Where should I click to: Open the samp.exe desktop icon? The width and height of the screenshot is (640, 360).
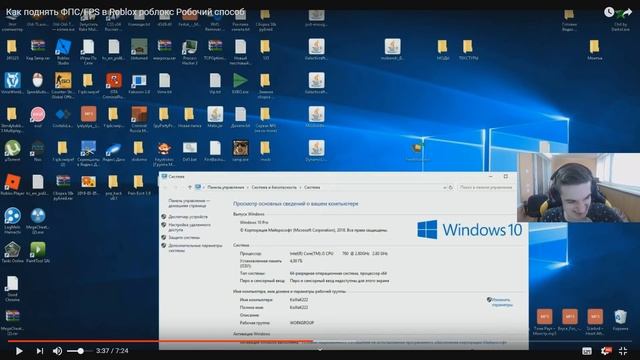point(240,151)
